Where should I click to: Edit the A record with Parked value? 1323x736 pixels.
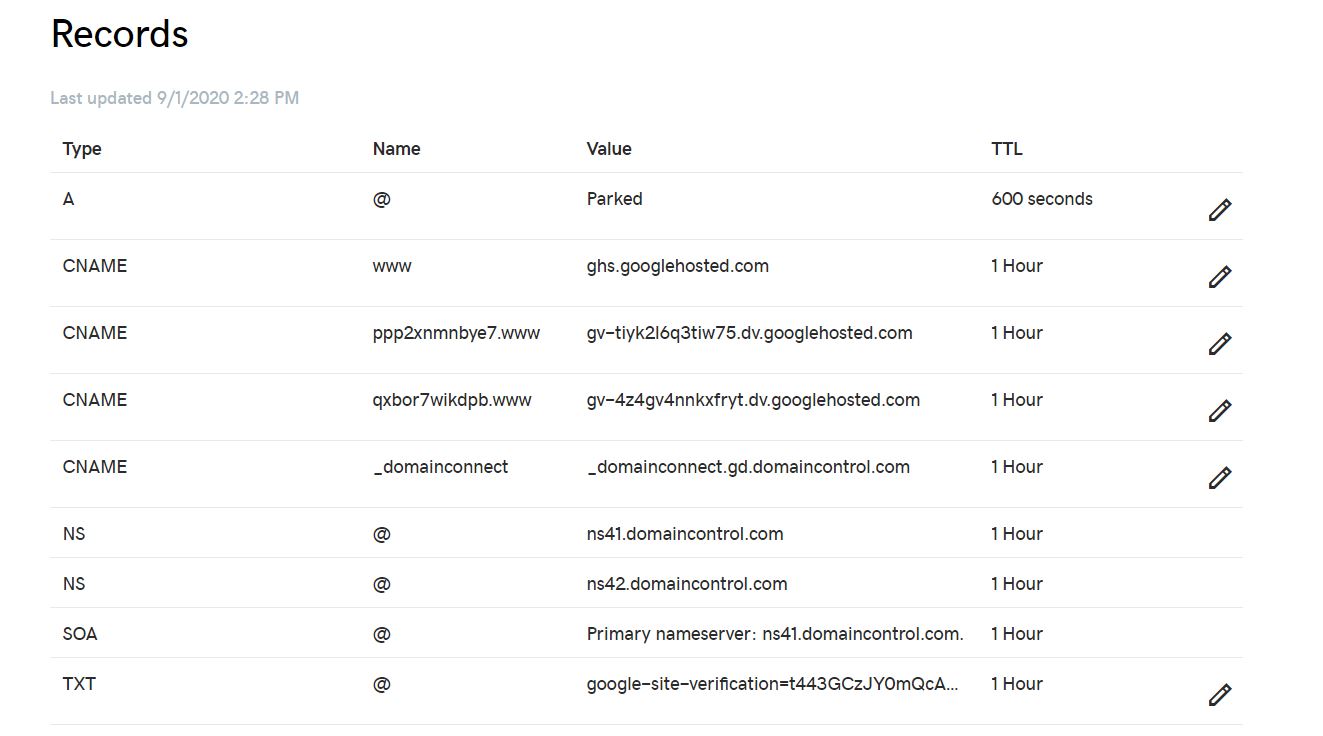click(x=1219, y=210)
